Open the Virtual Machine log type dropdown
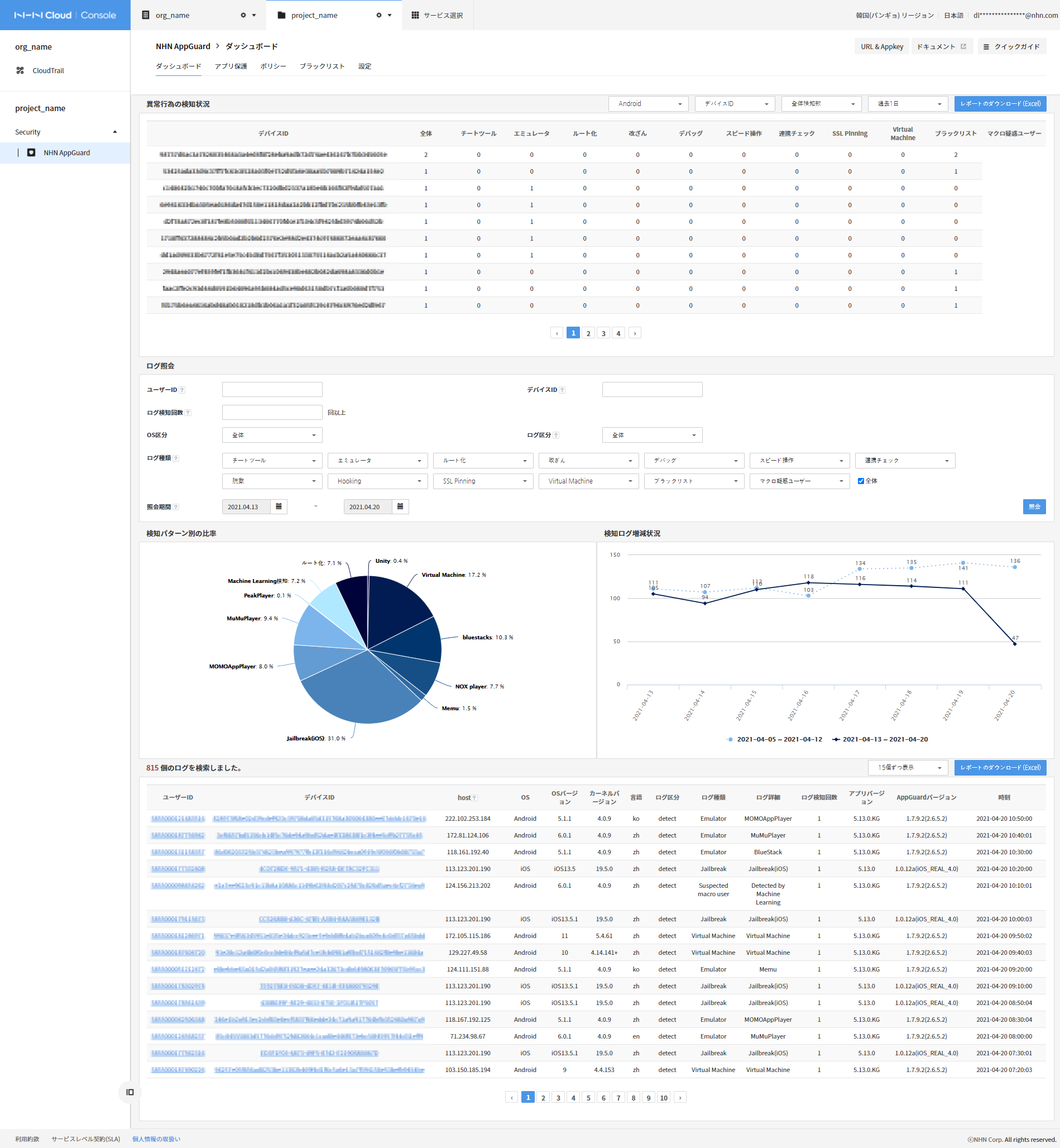 (588, 481)
